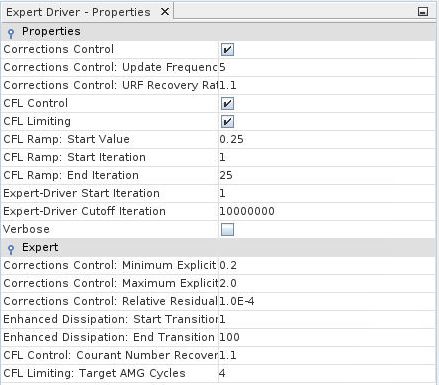The width and height of the screenshot is (439, 385).
Task: Select Corrections Control: Maximum Explicit label
Action: pos(110,283)
